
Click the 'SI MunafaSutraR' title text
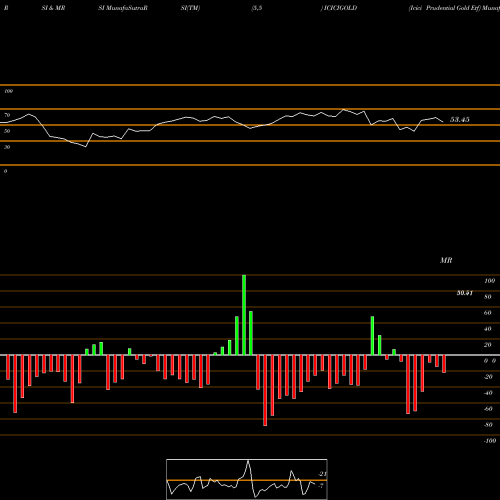123,8
